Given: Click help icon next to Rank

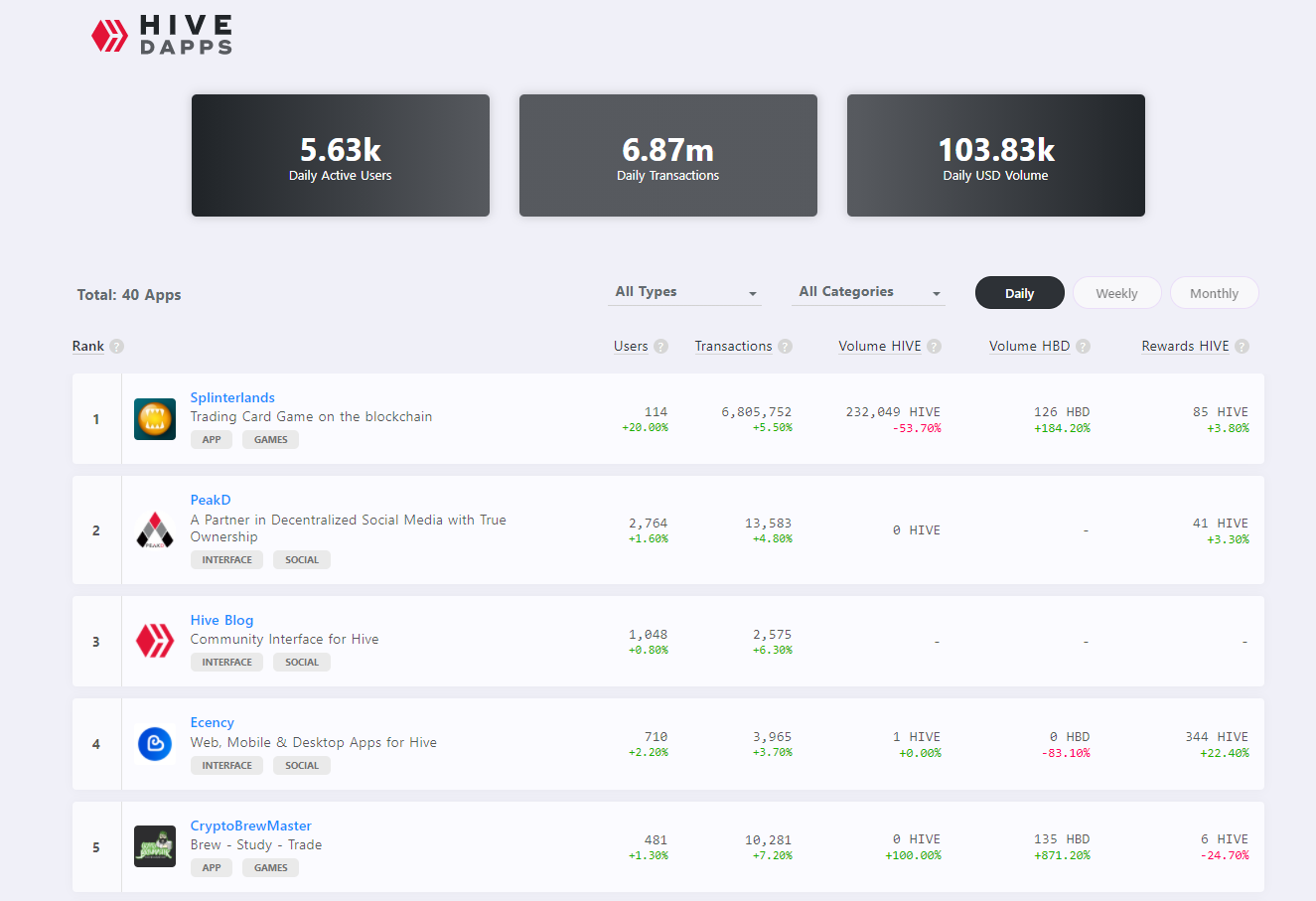Looking at the screenshot, I should [117, 347].
